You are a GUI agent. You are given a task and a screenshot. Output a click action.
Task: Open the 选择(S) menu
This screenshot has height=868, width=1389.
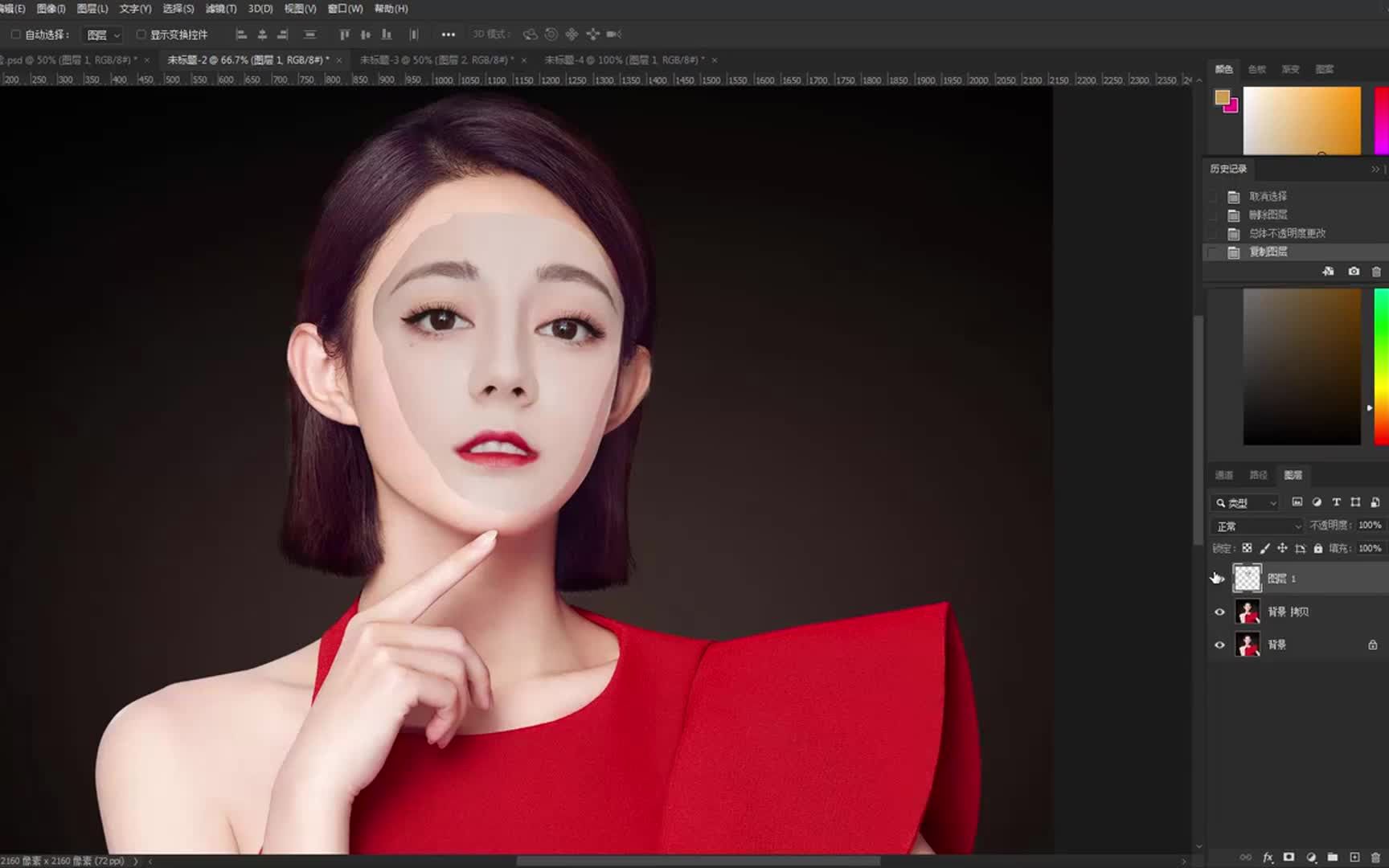point(178,9)
